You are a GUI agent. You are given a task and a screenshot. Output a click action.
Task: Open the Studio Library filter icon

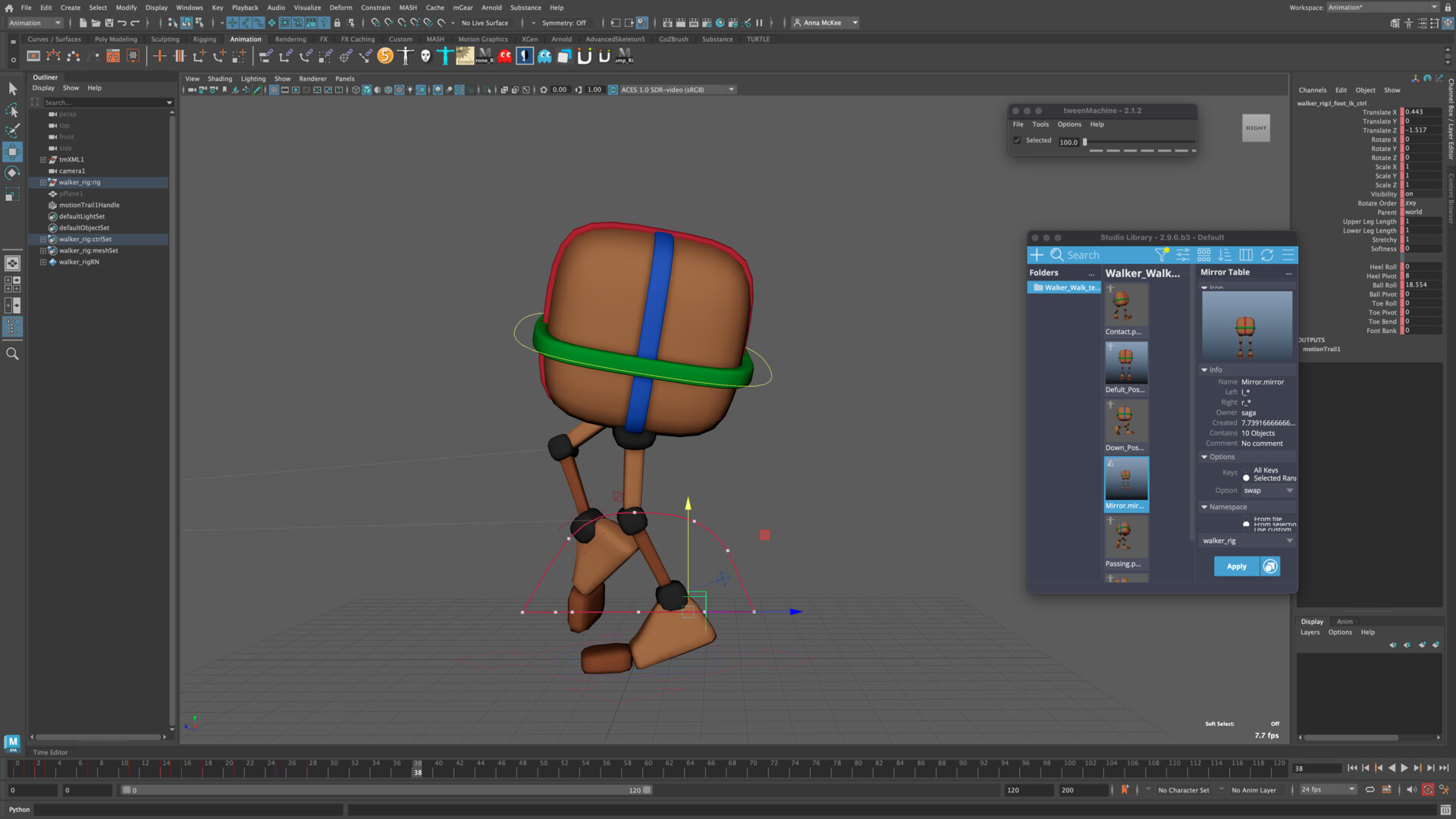[x=1161, y=255]
